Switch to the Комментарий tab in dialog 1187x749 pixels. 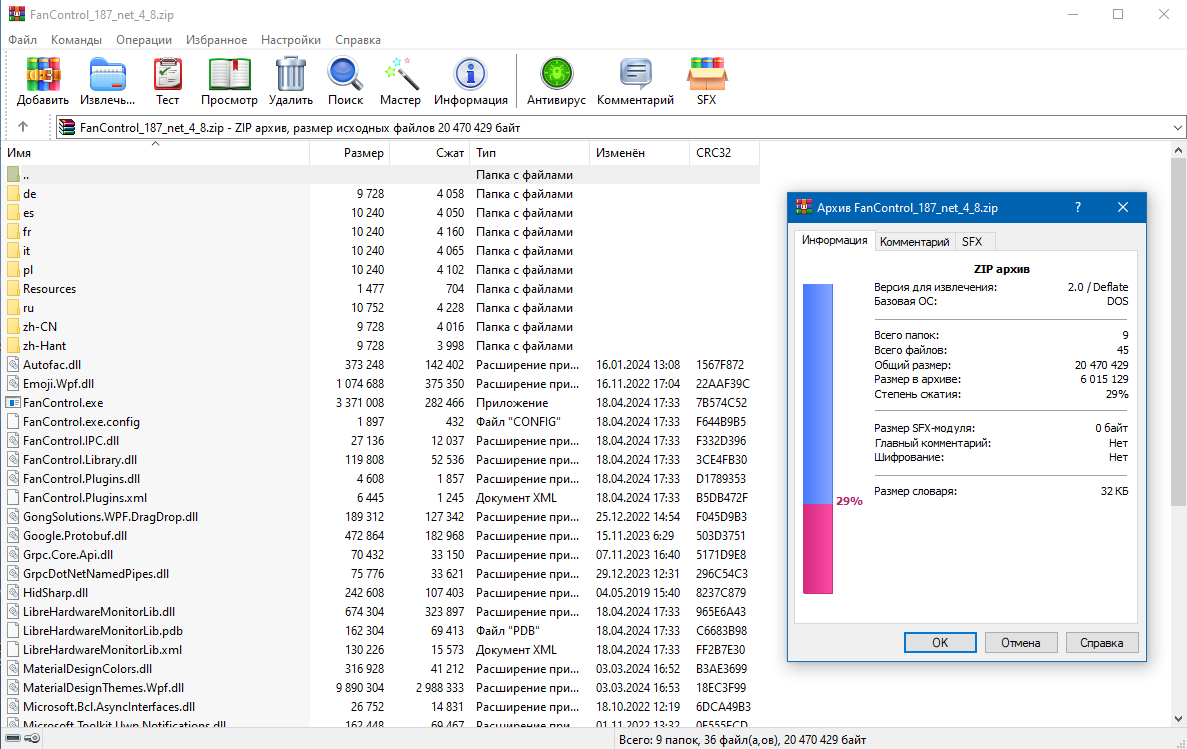click(914, 242)
